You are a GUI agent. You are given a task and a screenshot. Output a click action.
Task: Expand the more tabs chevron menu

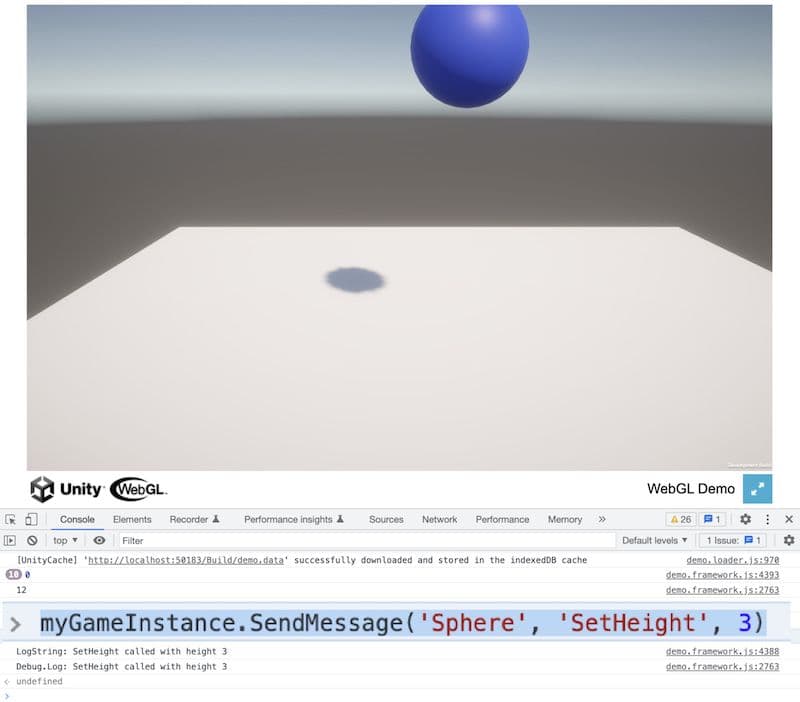tap(601, 519)
